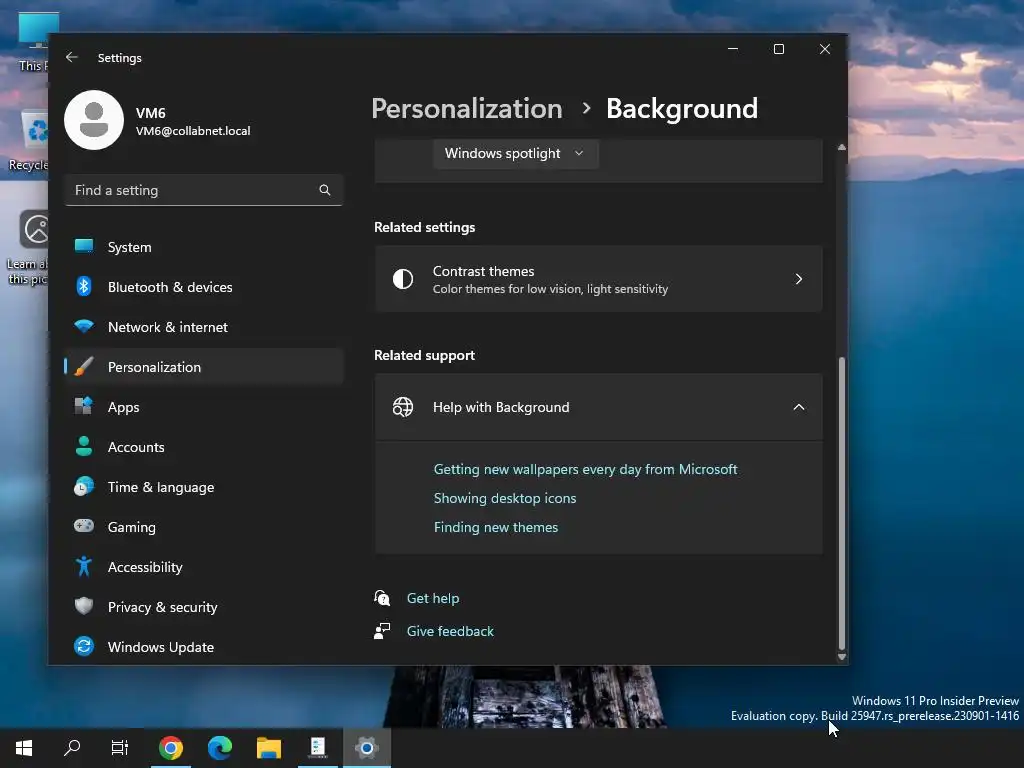This screenshot has height=768, width=1024.
Task: Click the Accessibility figure icon
Action: 84,566
